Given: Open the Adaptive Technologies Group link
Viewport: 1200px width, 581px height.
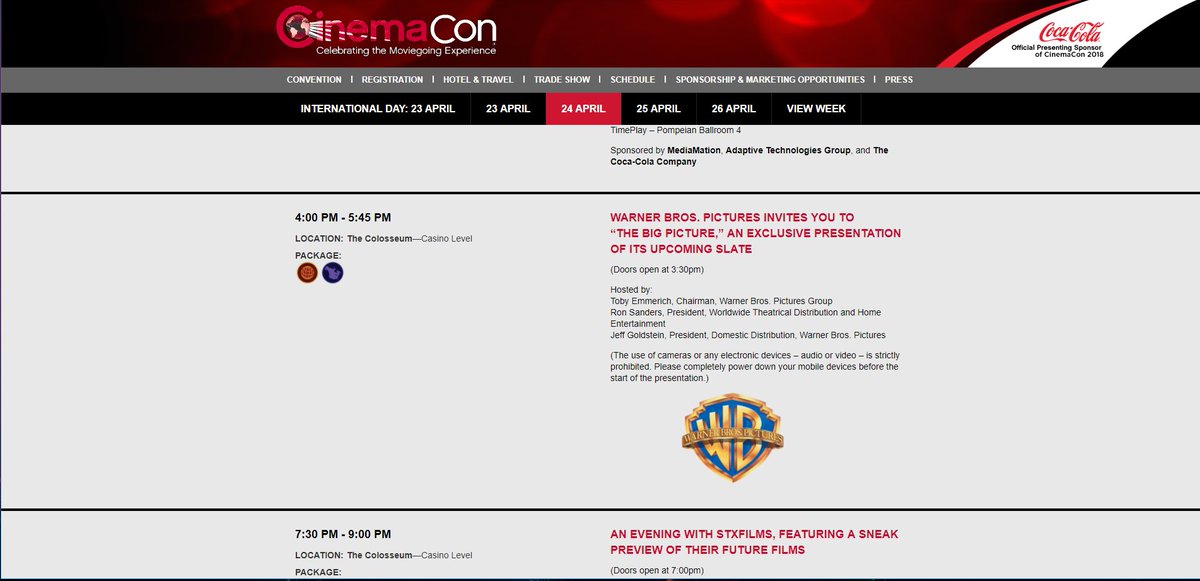Looking at the screenshot, I should coord(788,150).
